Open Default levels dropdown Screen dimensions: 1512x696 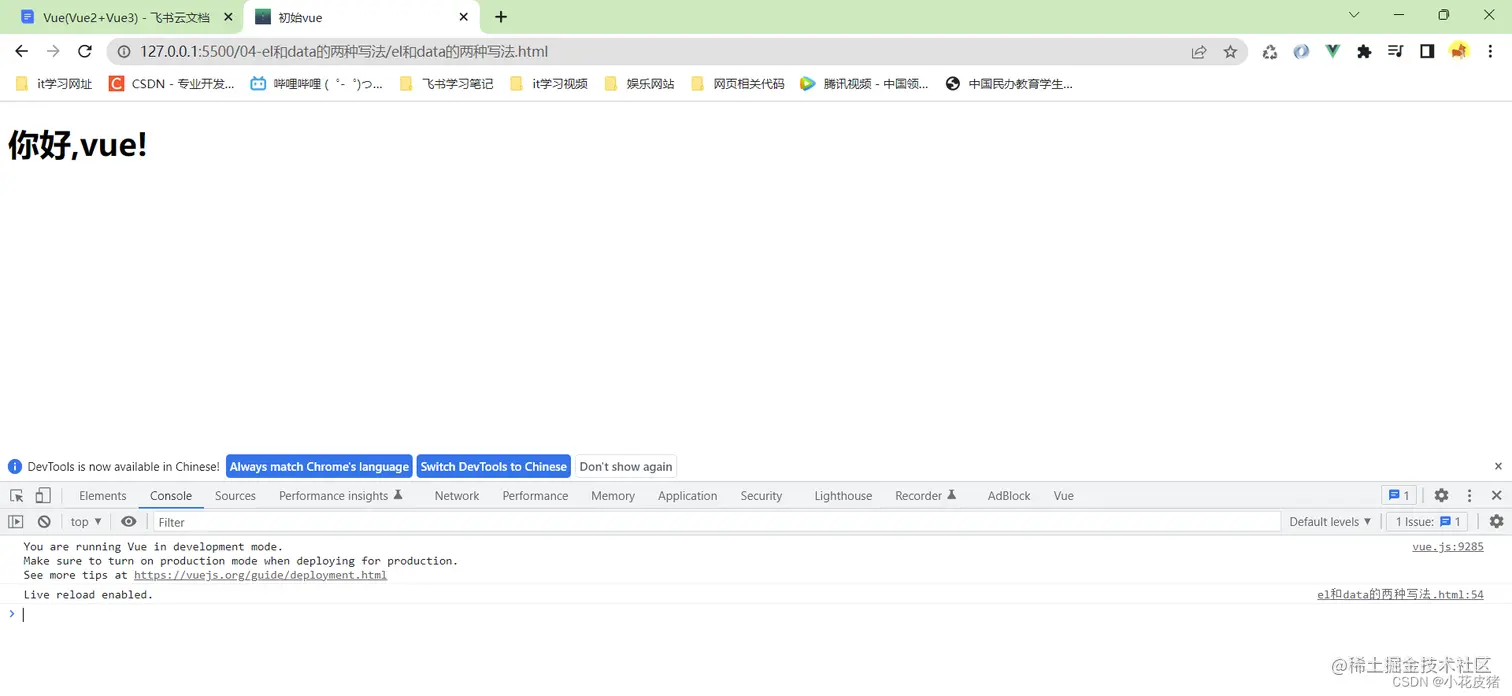tap(1330, 522)
